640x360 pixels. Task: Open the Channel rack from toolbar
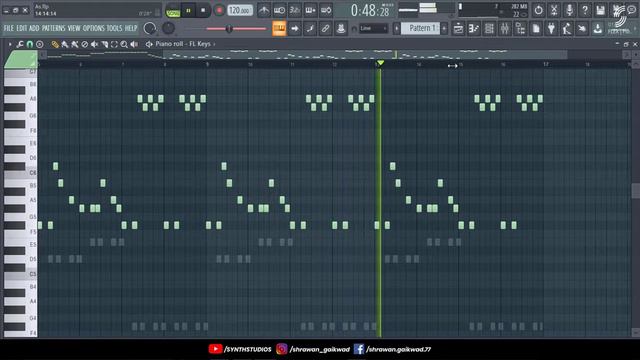[x=489, y=29]
